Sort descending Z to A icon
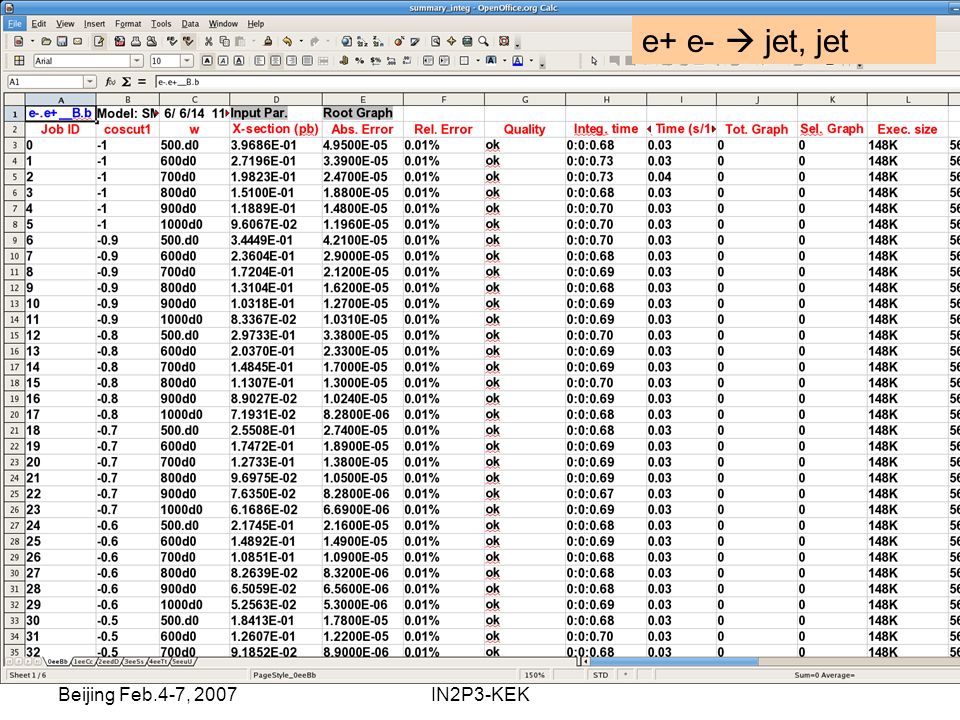This screenshot has height=720, width=960. coord(378,41)
